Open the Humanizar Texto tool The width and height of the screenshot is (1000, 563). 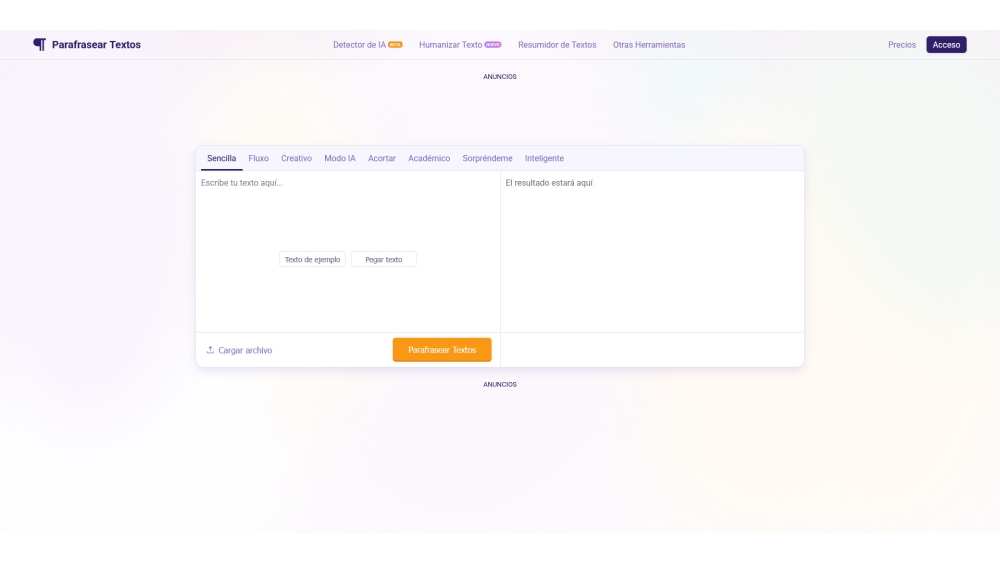tap(451, 45)
